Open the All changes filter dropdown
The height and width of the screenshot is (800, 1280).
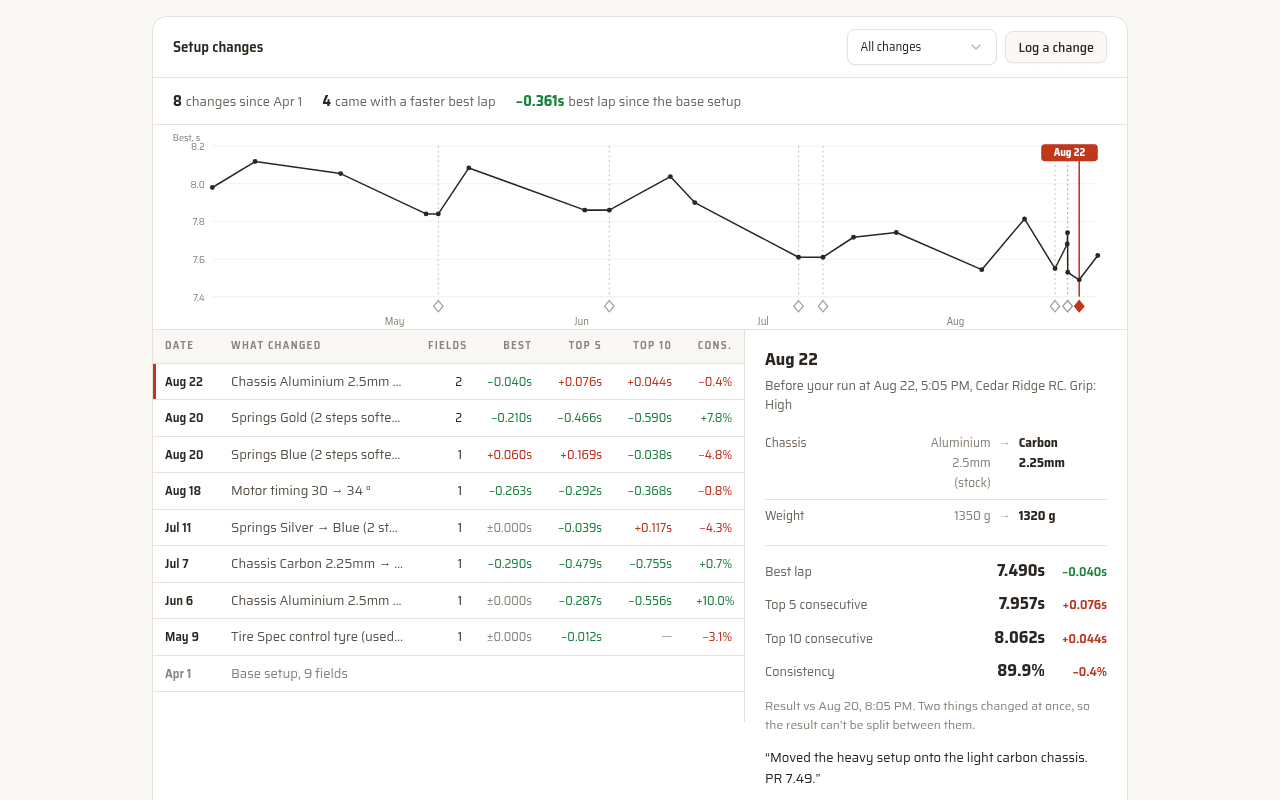921,47
